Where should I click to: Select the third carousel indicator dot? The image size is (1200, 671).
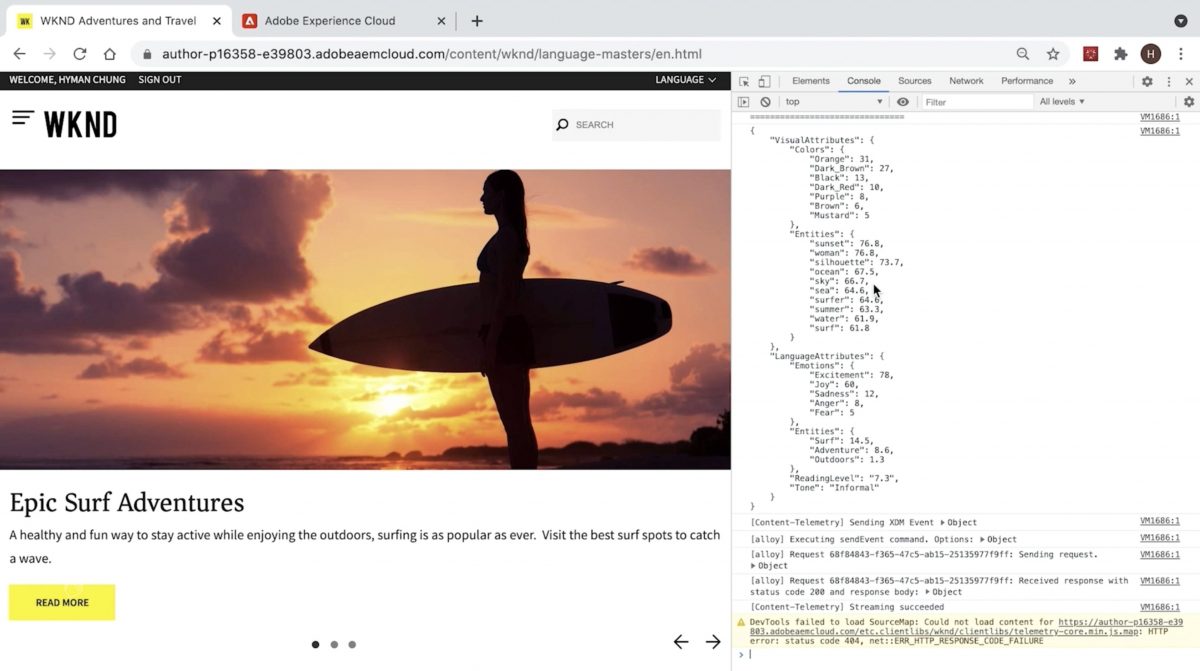point(352,645)
